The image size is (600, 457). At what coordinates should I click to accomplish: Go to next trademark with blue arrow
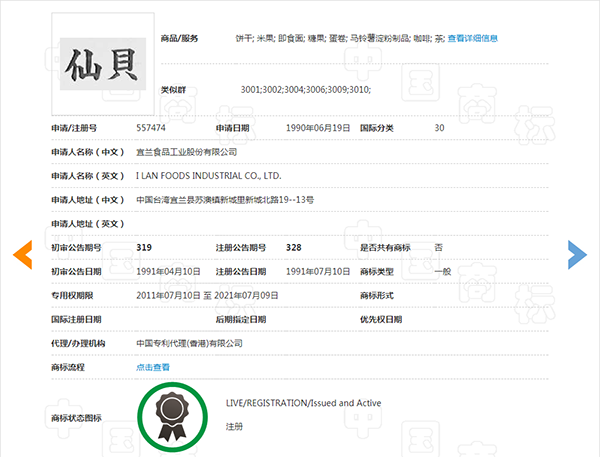[x=577, y=255]
